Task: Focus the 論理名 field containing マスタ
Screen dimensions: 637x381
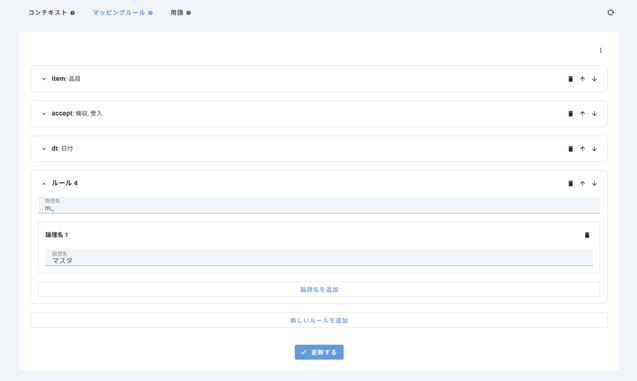Action: point(319,258)
